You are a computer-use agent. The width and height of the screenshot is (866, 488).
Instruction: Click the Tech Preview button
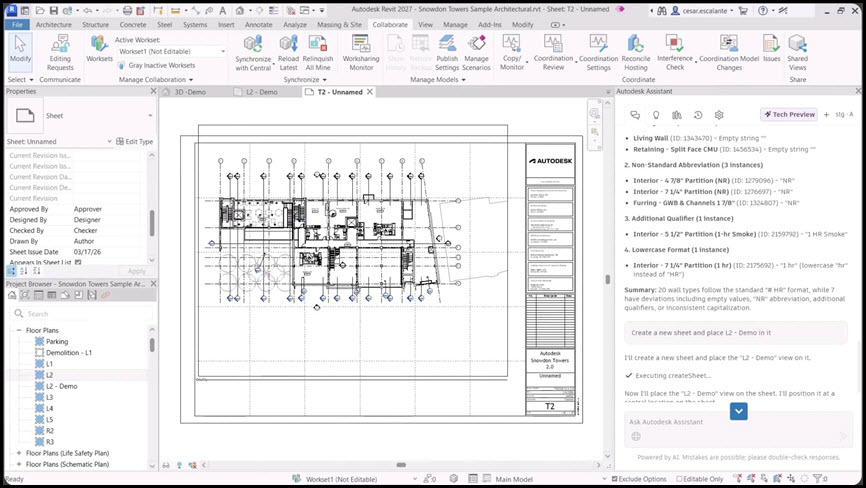[789, 114]
